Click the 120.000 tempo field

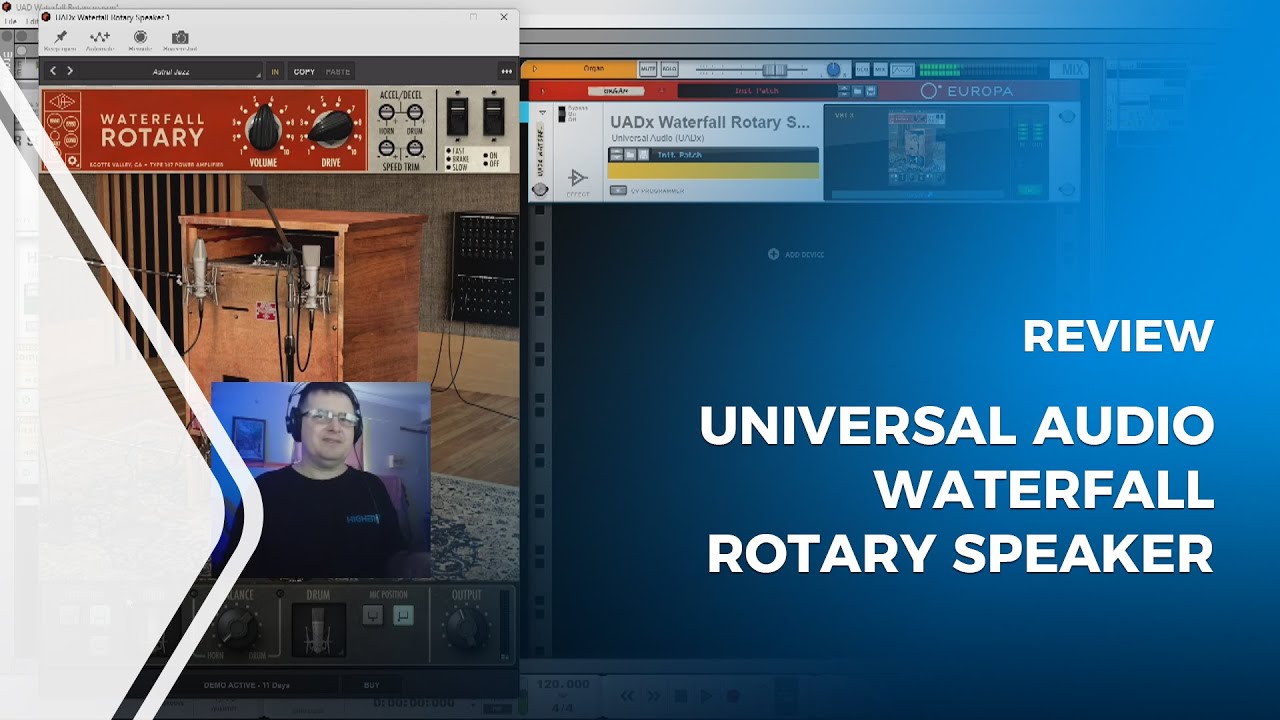562,684
